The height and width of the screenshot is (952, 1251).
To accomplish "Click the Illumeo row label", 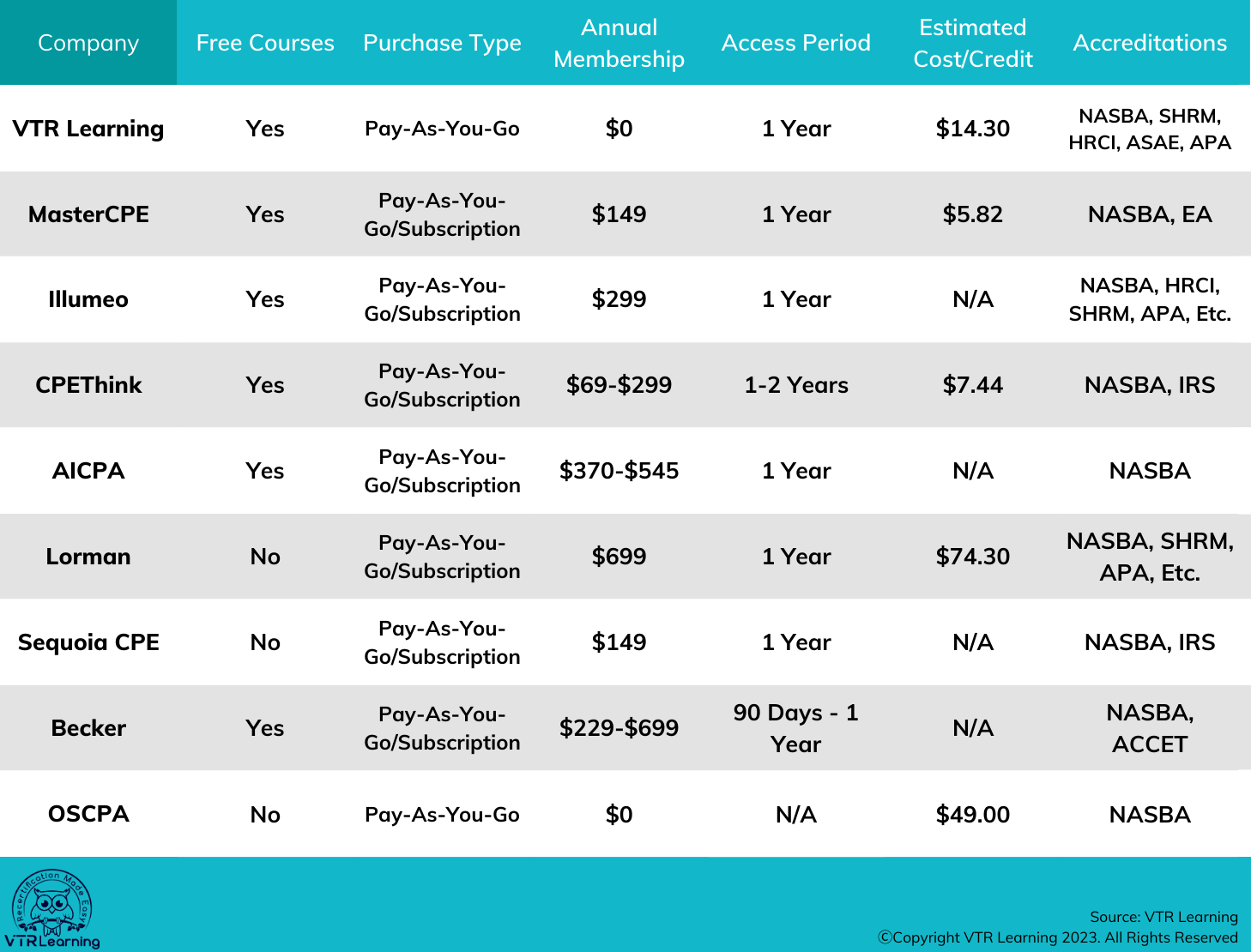I will (x=88, y=299).
